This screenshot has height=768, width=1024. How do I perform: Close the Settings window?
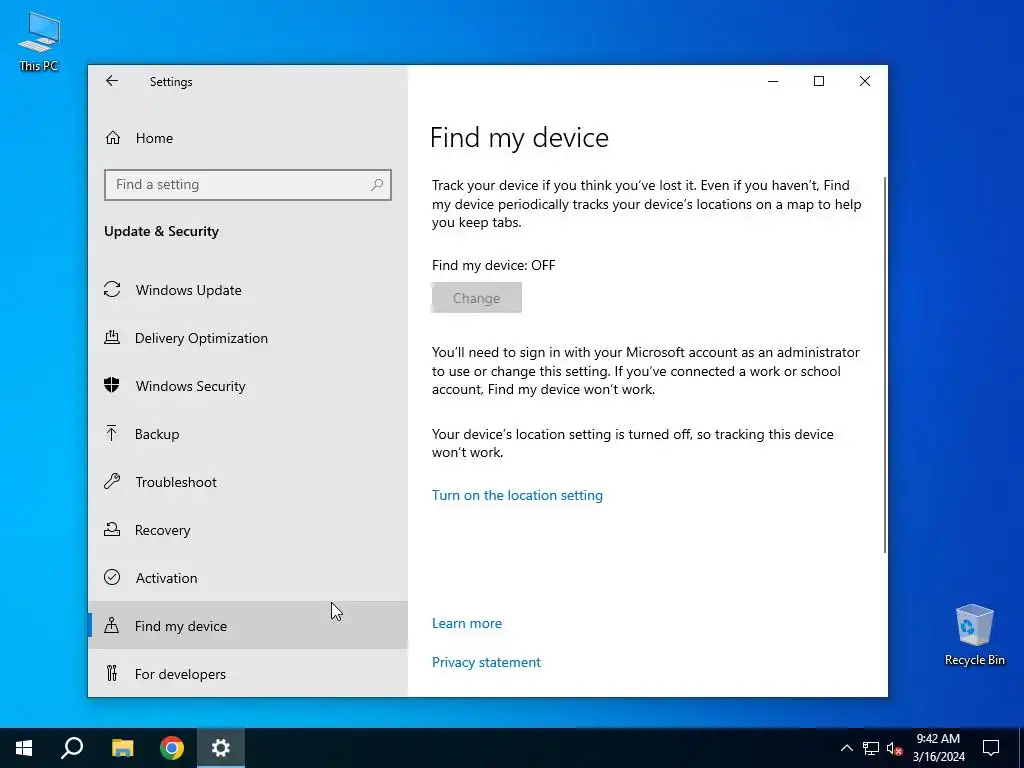[865, 81]
